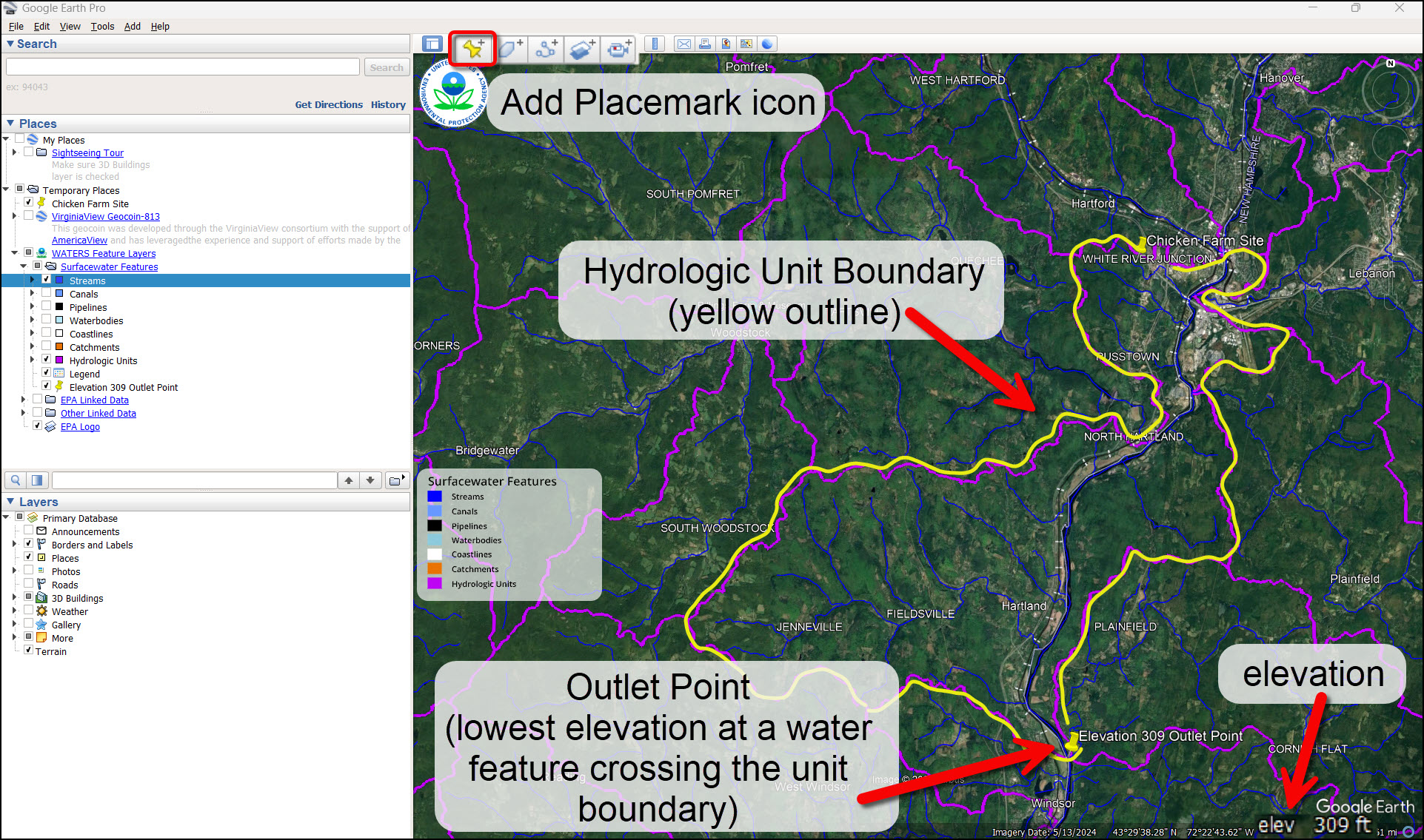This screenshot has width=1424, height=840.
Task: Click the blue Google Earth web icon
Action: click(767, 44)
